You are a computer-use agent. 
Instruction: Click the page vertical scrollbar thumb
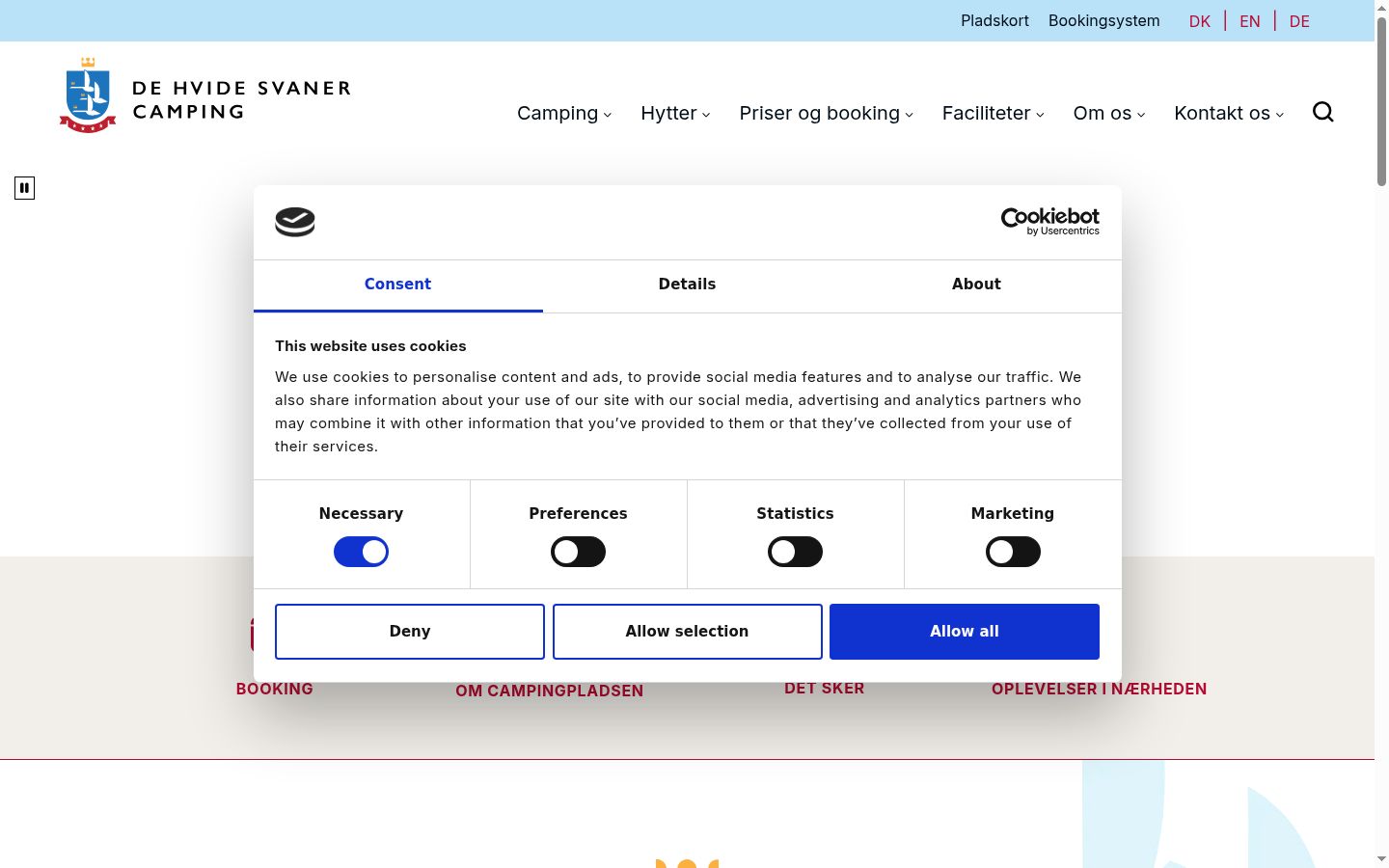point(1381,101)
